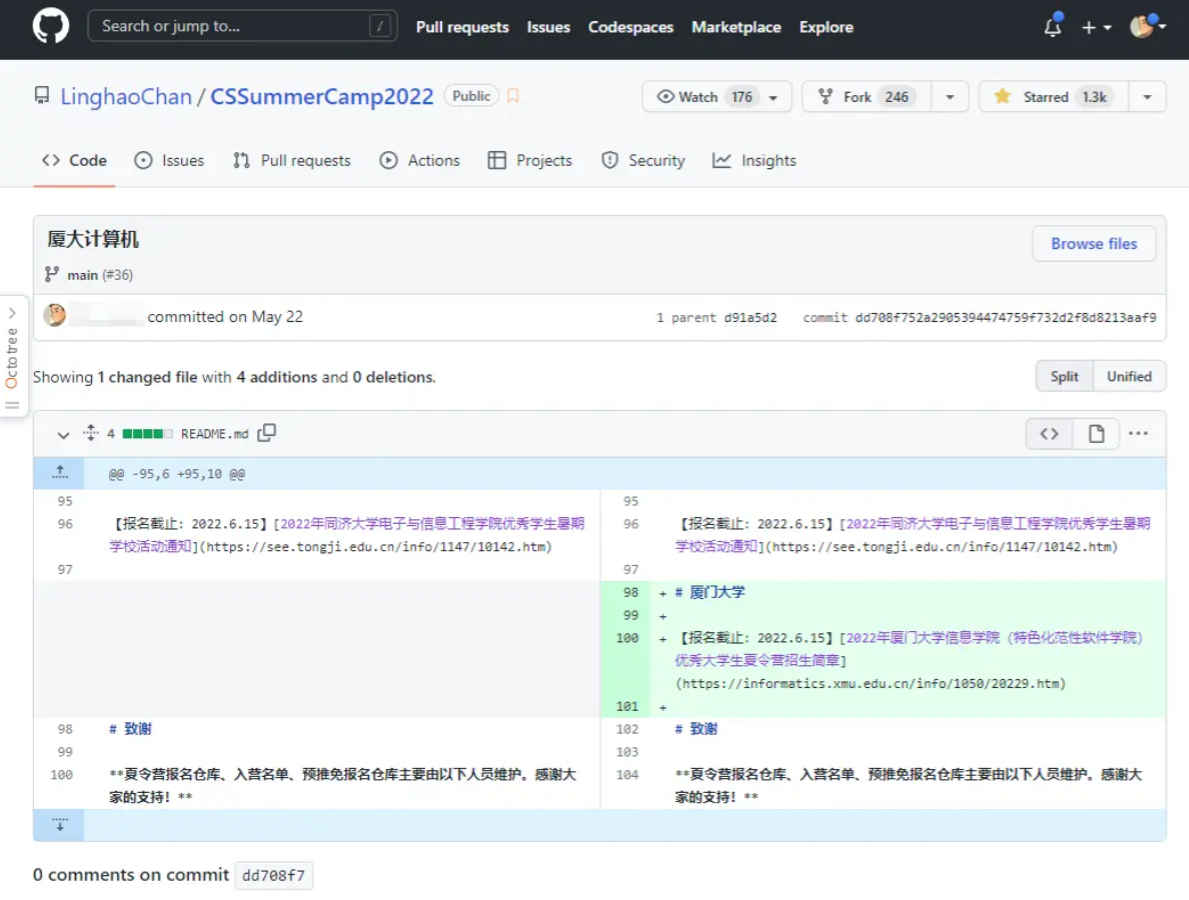Click the notifications bell icon
The height and width of the screenshot is (900, 1189).
click(x=1053, y=27)
